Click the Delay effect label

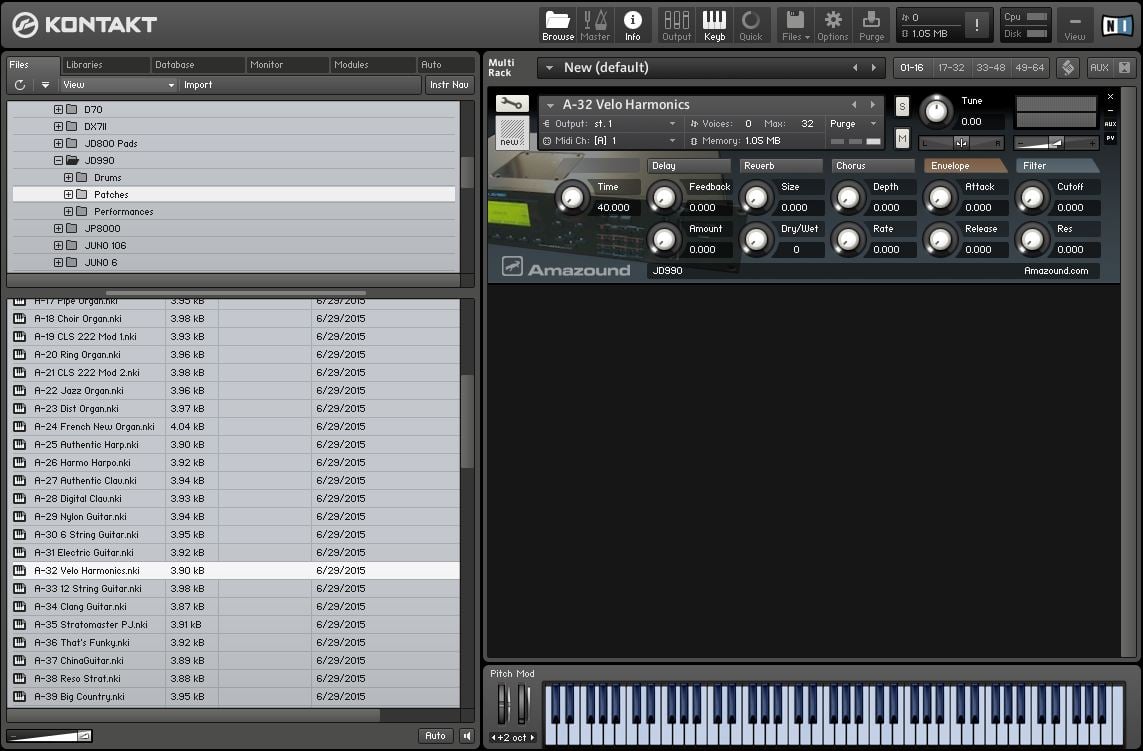pos(687,166)
